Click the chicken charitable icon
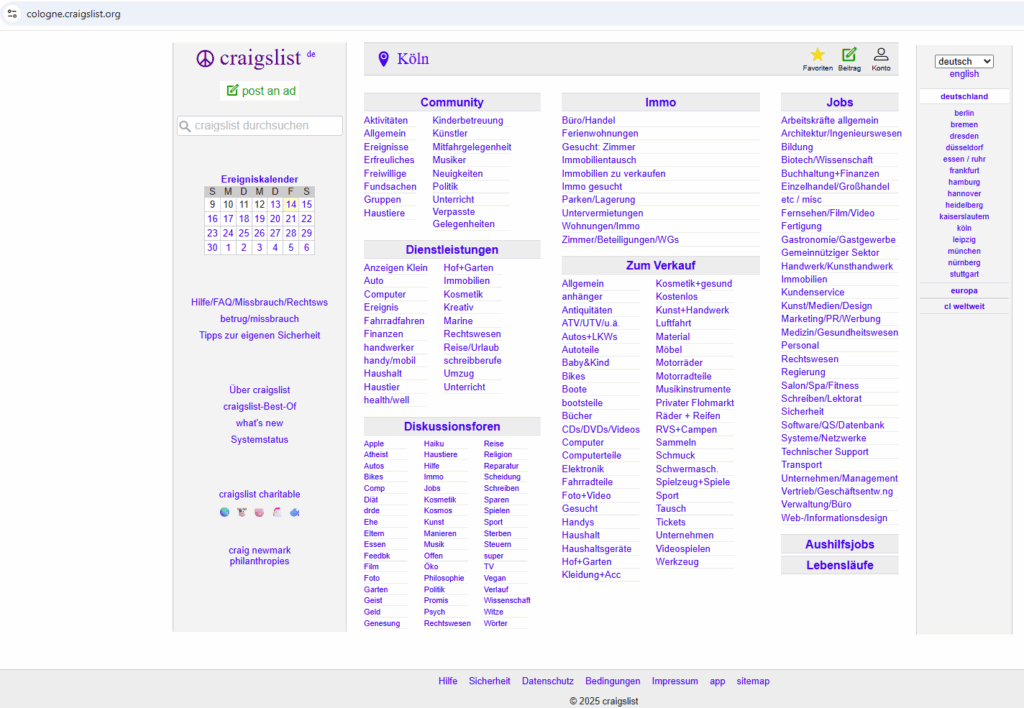Image resolution: width=1024 pixels, height=708 pixels. pos(277,512)
